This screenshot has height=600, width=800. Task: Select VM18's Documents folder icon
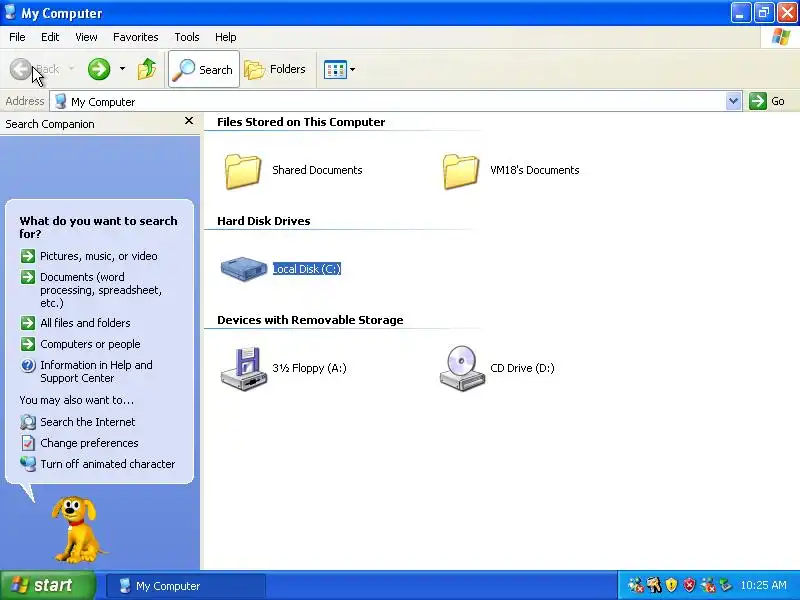point(461,171)
